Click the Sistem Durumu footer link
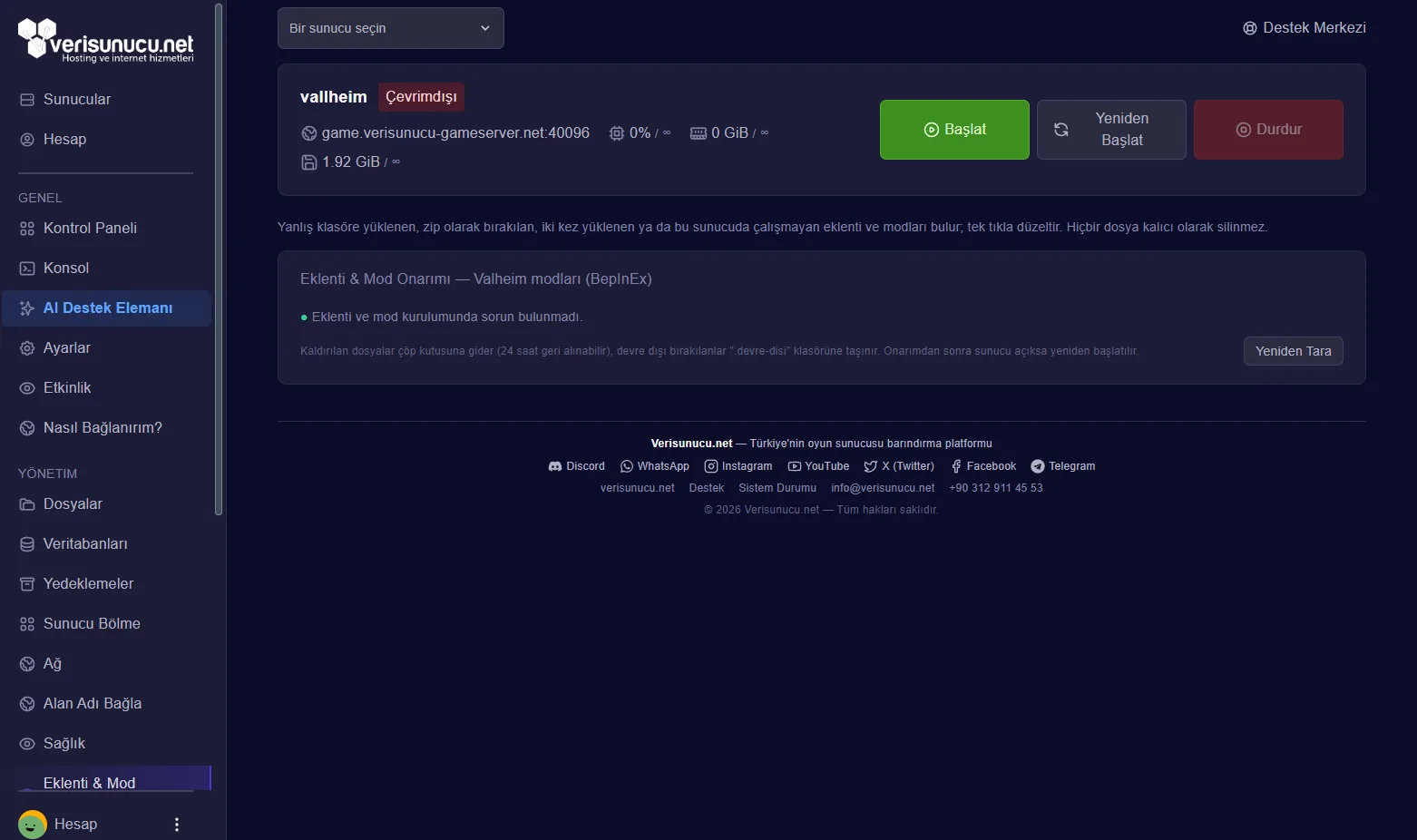The image size is (1417, 840). tap(777, 488)
